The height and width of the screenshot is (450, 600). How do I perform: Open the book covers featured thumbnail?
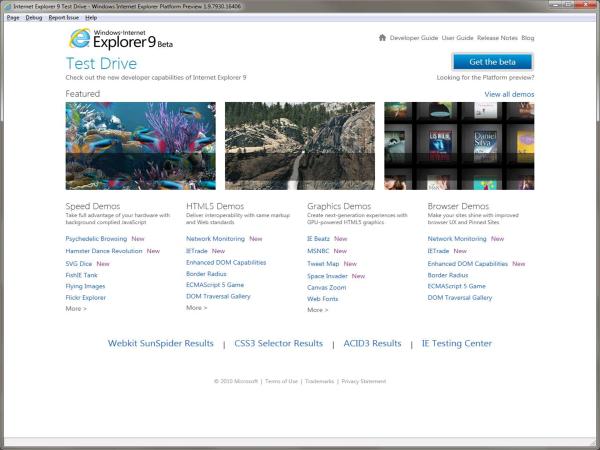coord(459,146)
